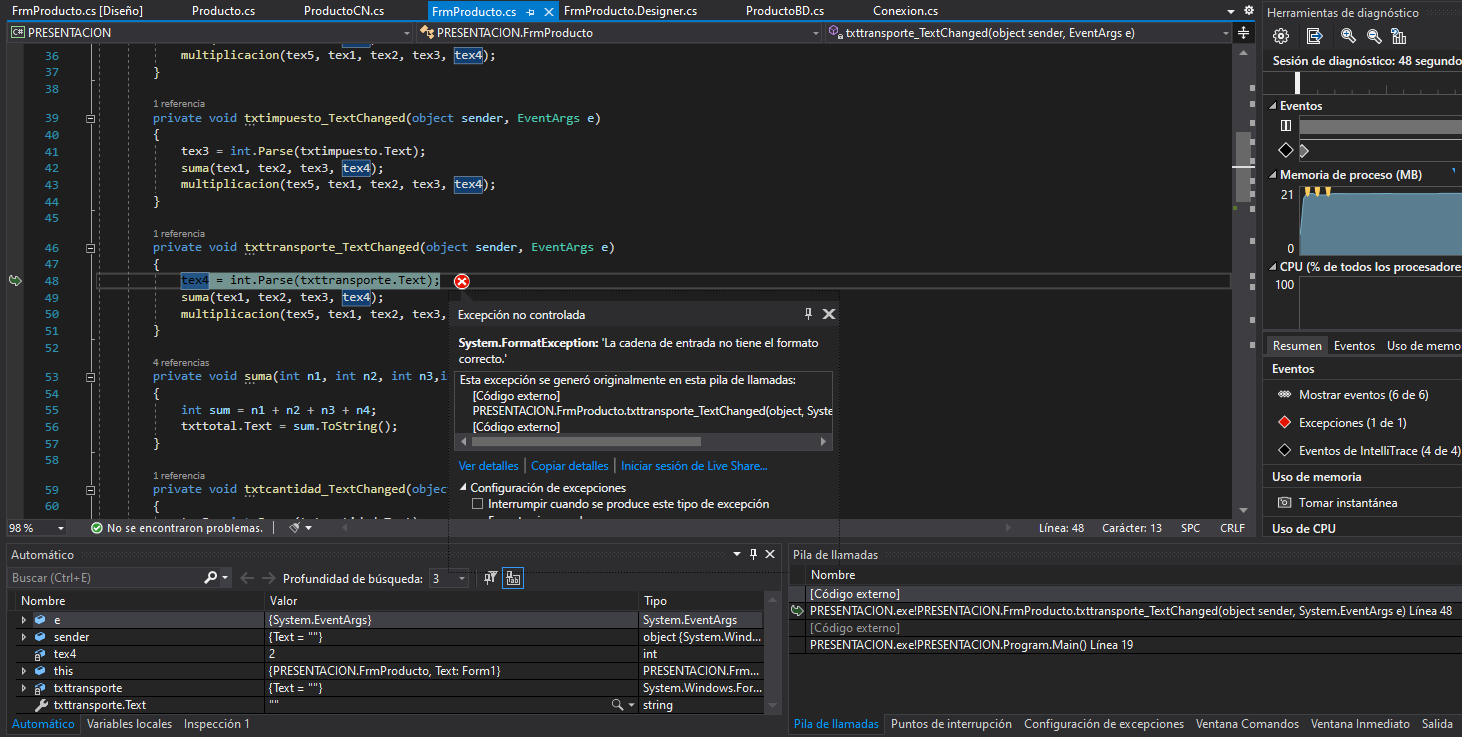Collapse the Memoria de proceso graph section
Viewport: 1462px width, 737px height.
1273,175
